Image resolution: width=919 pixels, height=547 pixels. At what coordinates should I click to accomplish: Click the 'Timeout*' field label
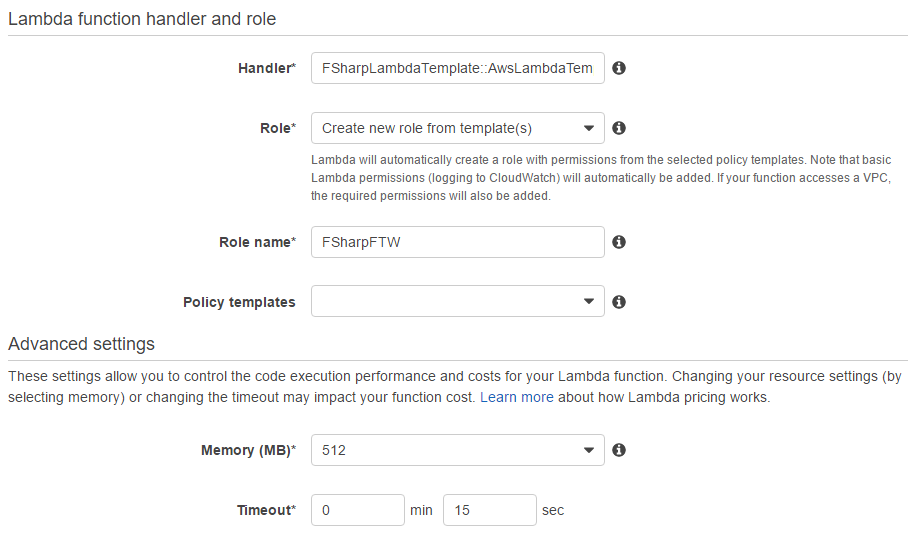click(266, 510)
